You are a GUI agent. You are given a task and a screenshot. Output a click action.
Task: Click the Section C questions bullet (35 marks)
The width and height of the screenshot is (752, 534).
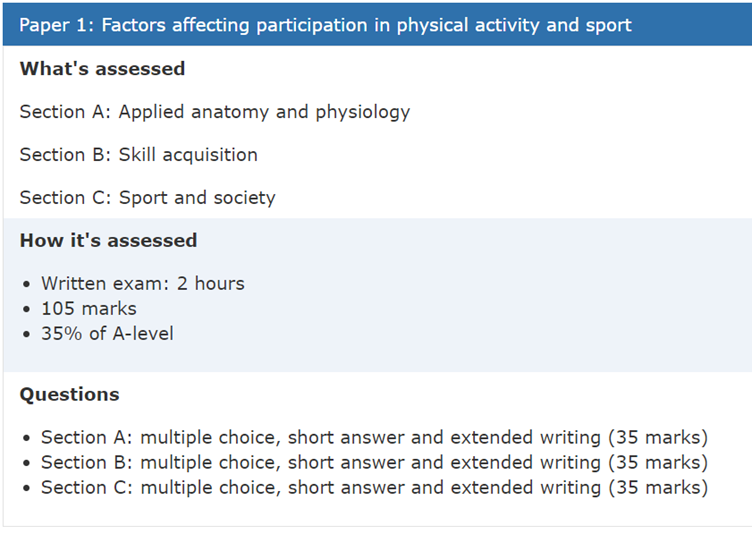click(x=375, y=487)
